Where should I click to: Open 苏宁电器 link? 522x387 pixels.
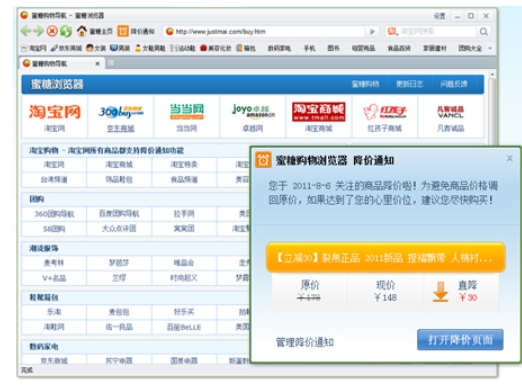pyautogui.click(x=119, y=360)
